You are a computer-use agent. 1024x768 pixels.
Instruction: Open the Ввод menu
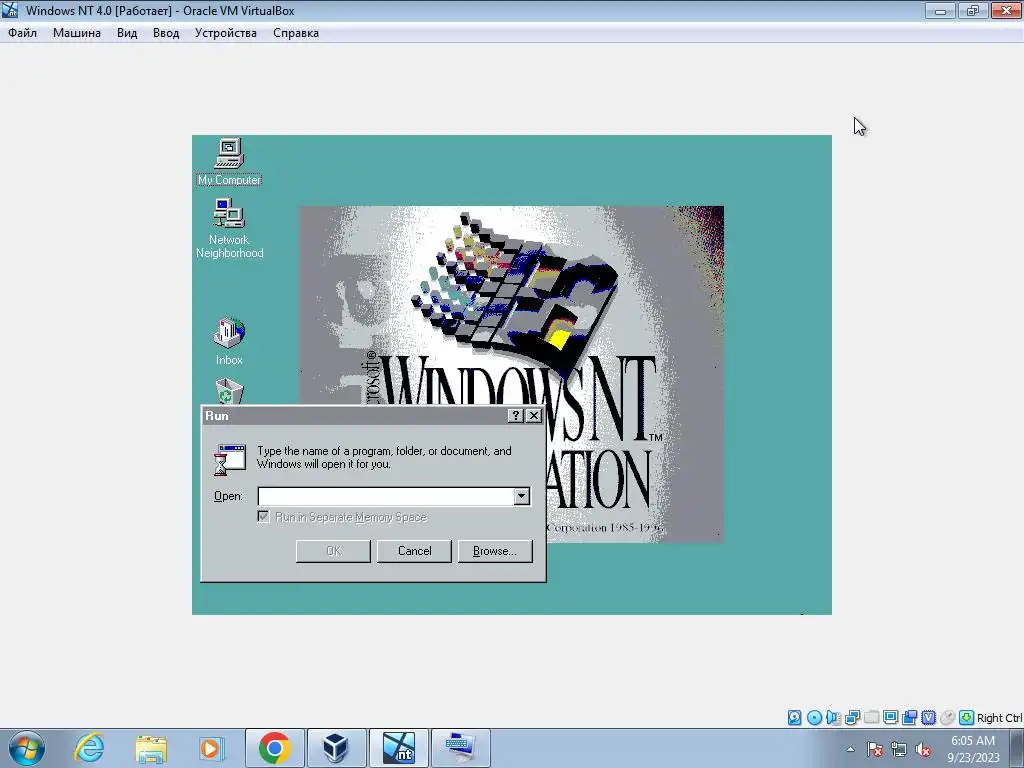pos(166,33)
